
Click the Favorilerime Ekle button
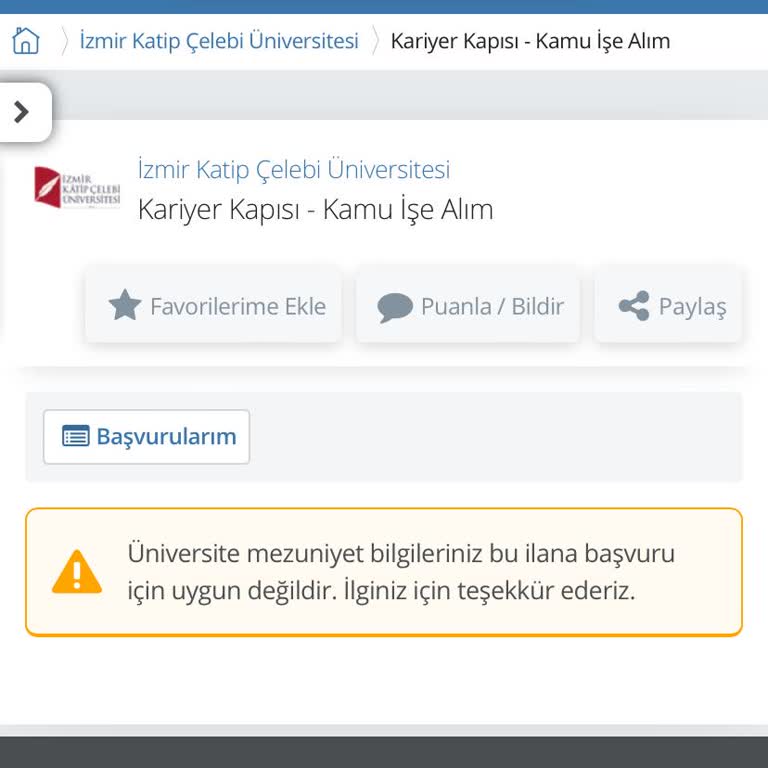point(214,306)
